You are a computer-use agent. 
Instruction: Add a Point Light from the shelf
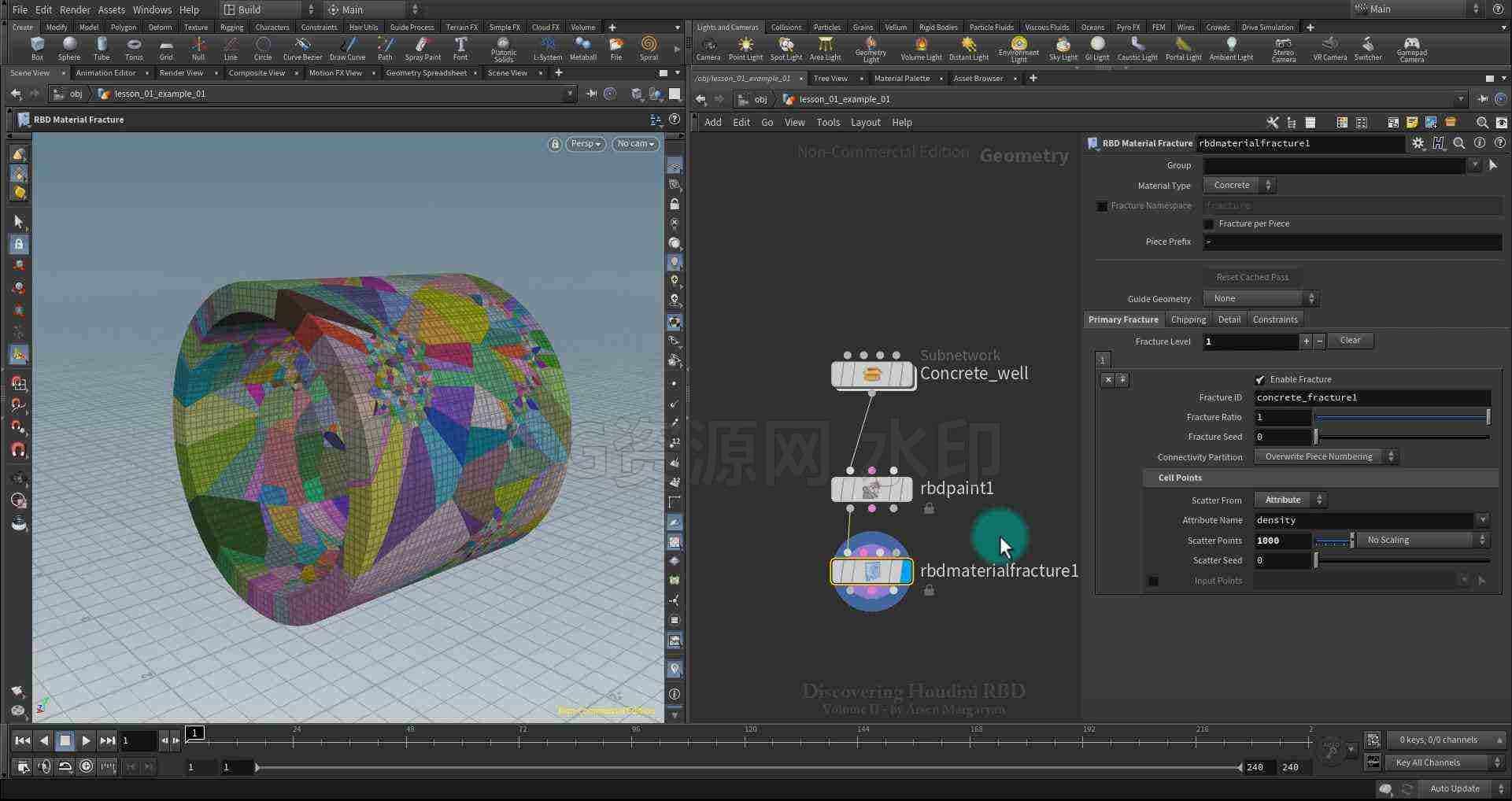pyautogui.click(x=745, y=48)
